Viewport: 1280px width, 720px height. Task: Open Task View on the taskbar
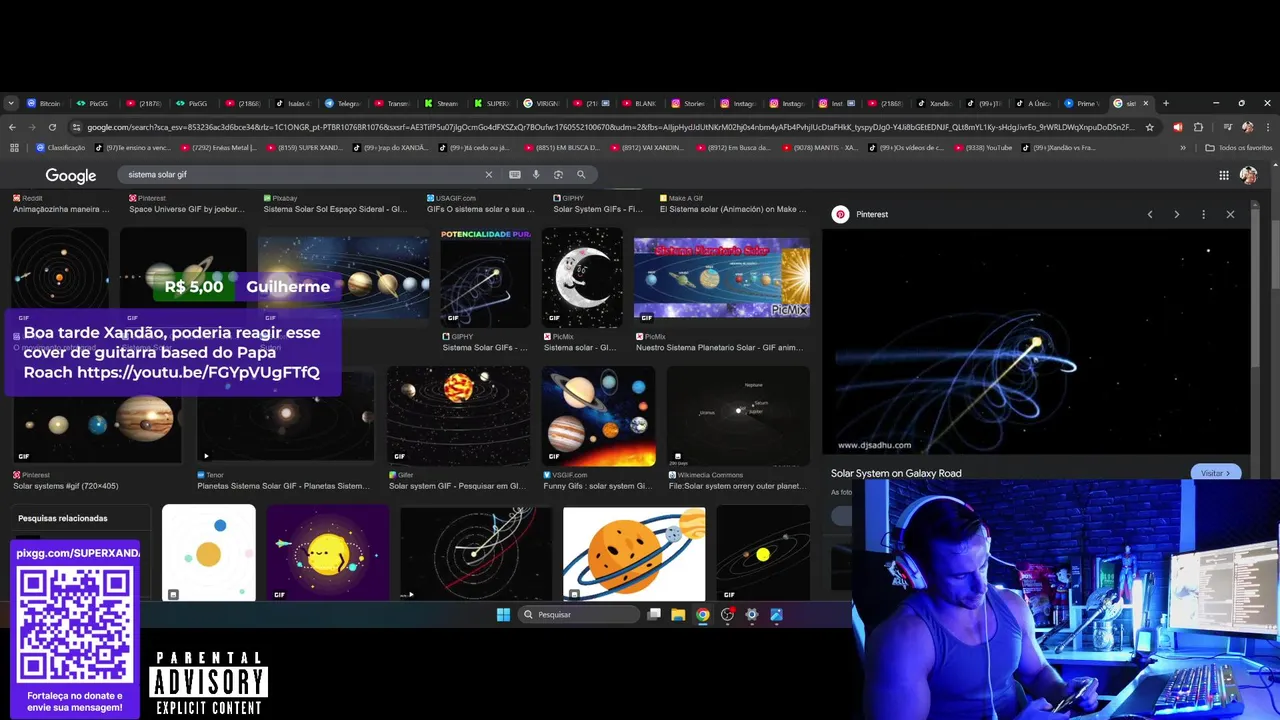click(x=654, y=614)
